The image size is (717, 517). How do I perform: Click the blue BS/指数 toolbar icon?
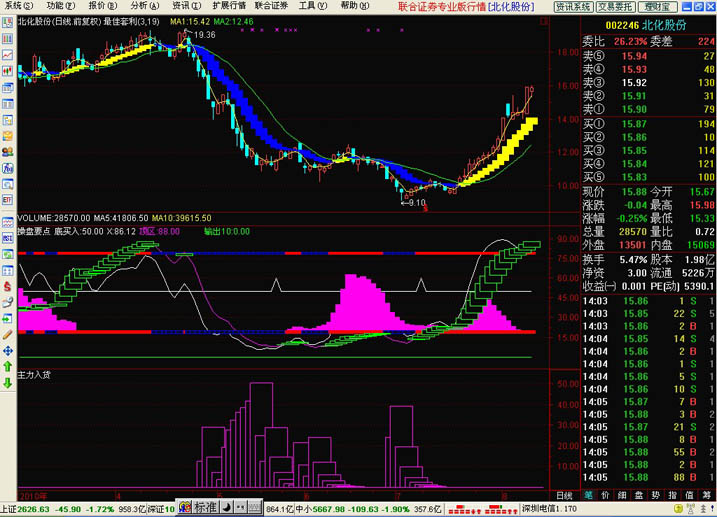pyautogui.click(x=8, y=239)
